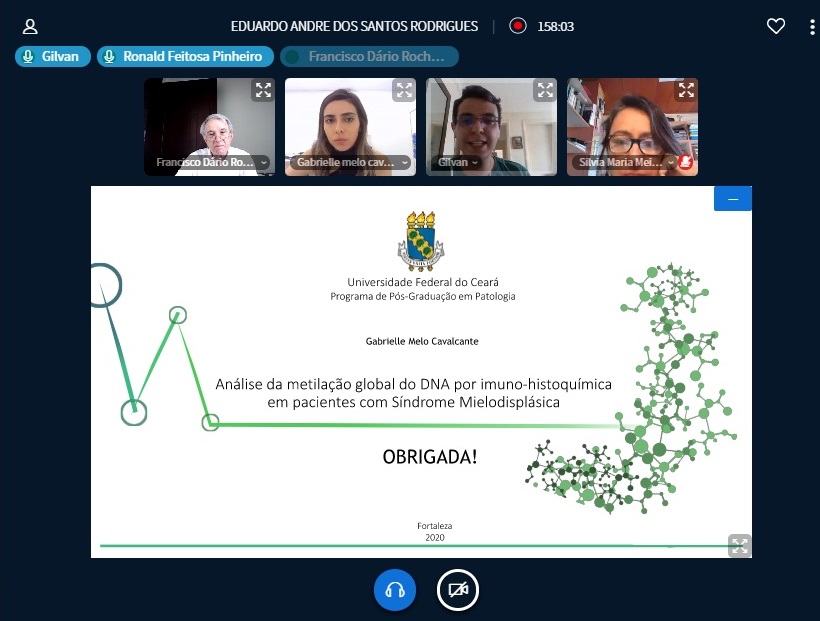Screen dimensions: 820x621
Task: Click the disabled camera icon to enable video
Action: click(457, 590)
